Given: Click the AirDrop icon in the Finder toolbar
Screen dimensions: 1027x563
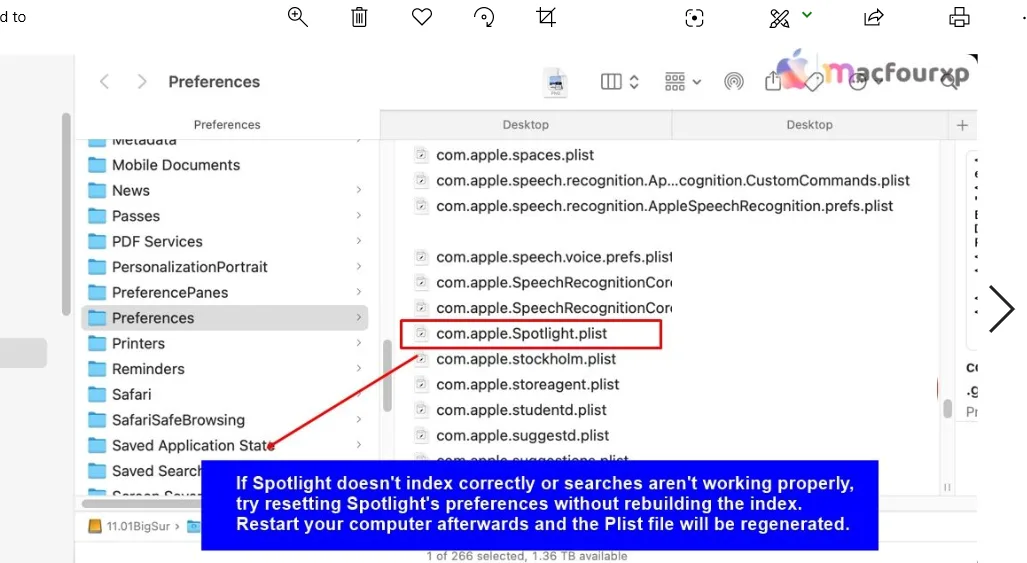Looking at the screenshot, I should pyautogui.click(x=734, y=81).
